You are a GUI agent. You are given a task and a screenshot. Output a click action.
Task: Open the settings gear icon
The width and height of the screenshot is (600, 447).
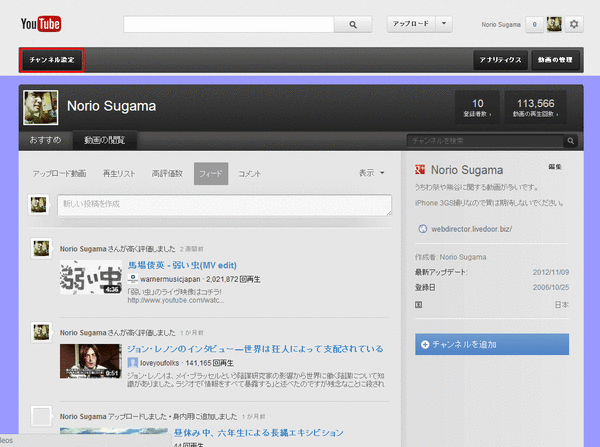click(574, 24)
